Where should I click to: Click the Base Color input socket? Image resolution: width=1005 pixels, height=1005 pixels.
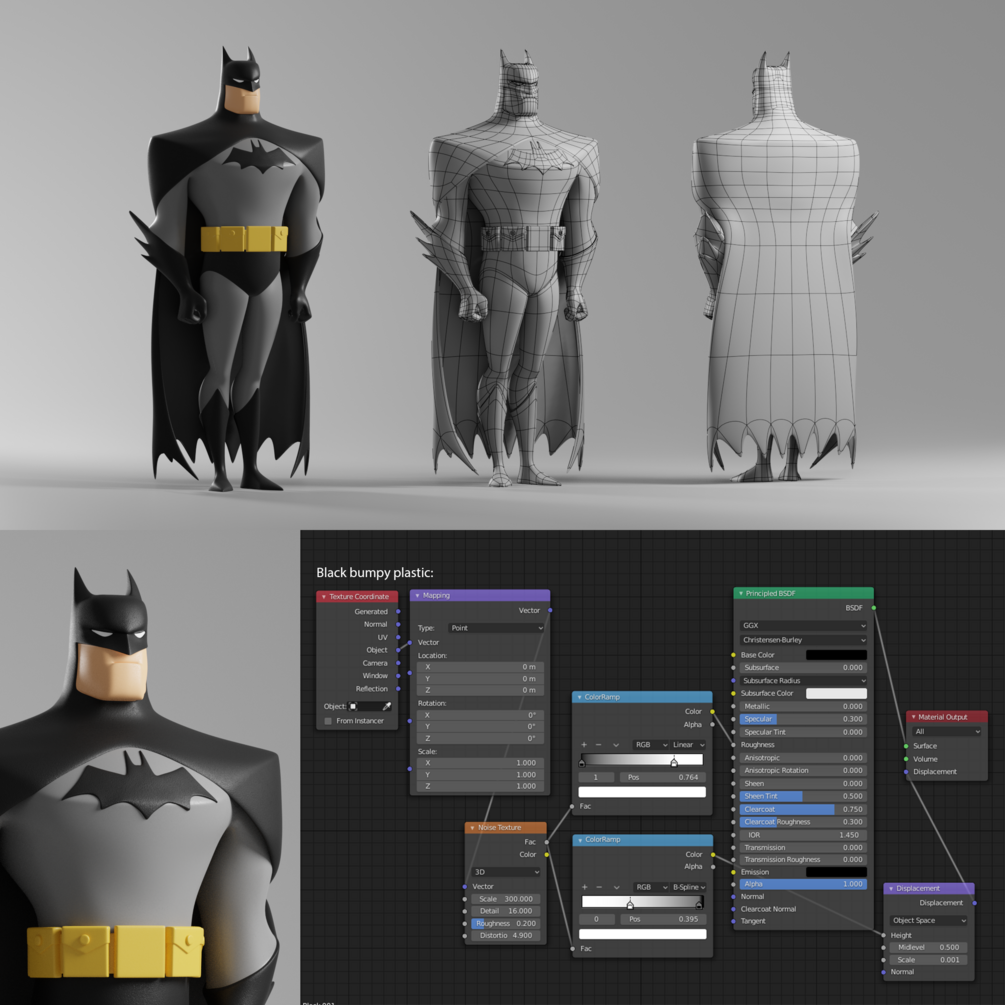(x=733, y=655)
